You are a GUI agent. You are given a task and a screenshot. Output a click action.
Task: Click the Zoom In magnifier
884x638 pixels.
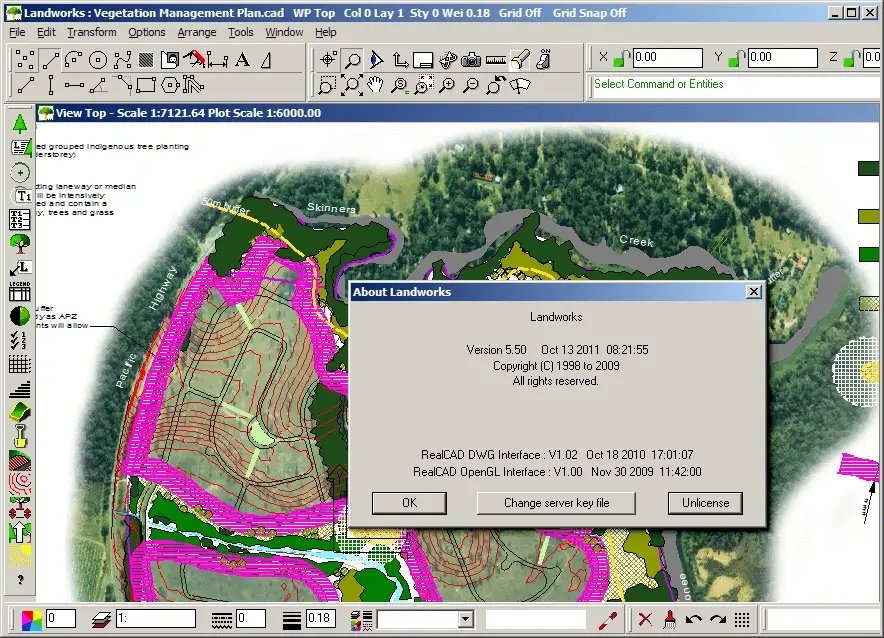pos(447,85)
